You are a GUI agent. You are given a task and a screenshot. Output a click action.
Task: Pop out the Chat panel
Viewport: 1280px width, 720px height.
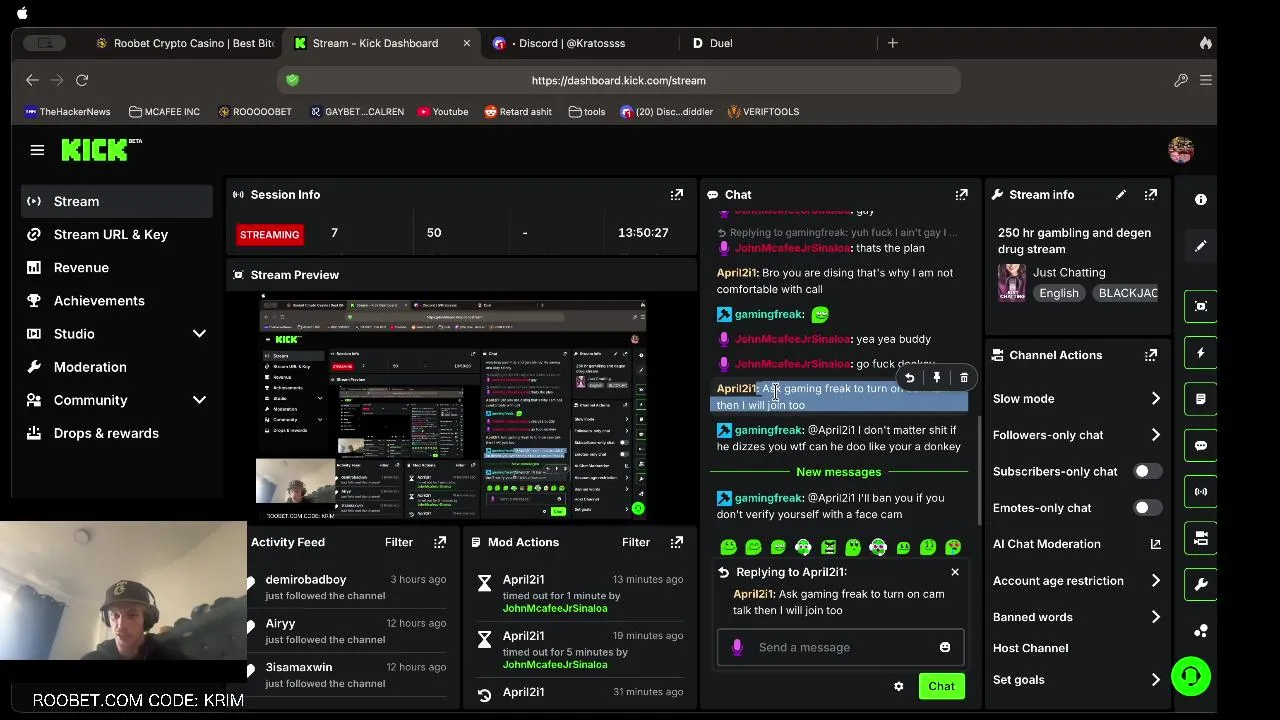coord(961,194)
